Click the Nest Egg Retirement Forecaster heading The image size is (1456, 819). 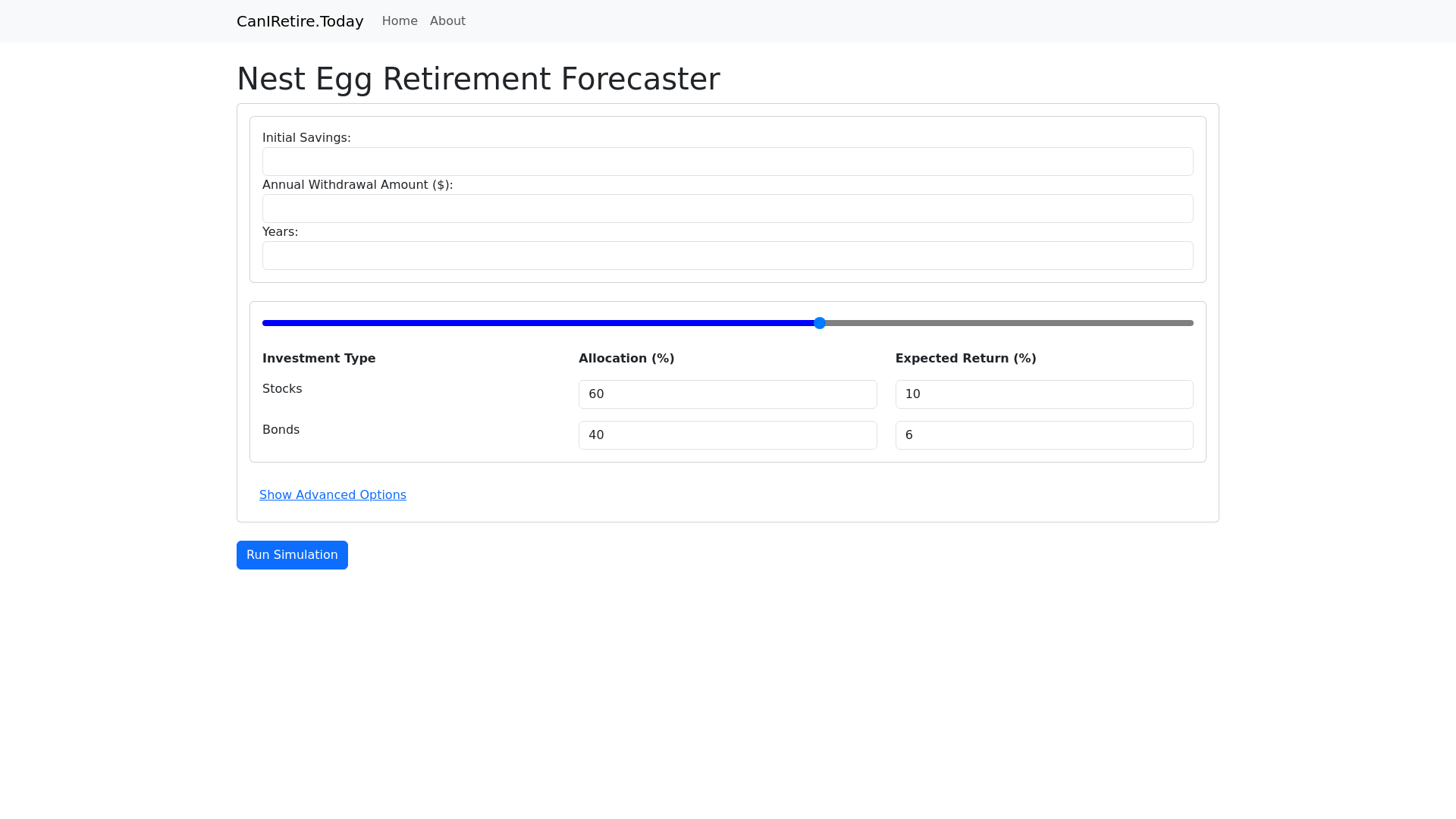pos(478,79)
